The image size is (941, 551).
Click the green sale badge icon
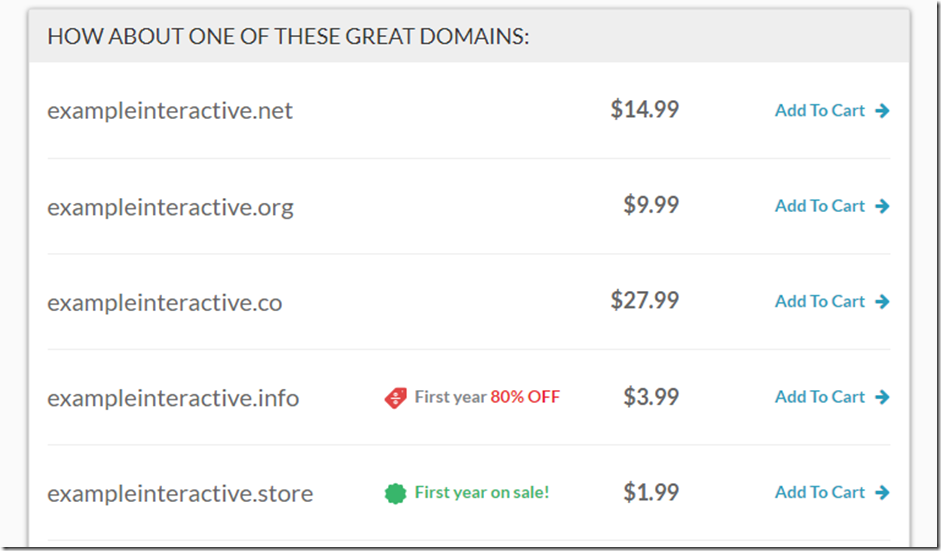[396, 493]
